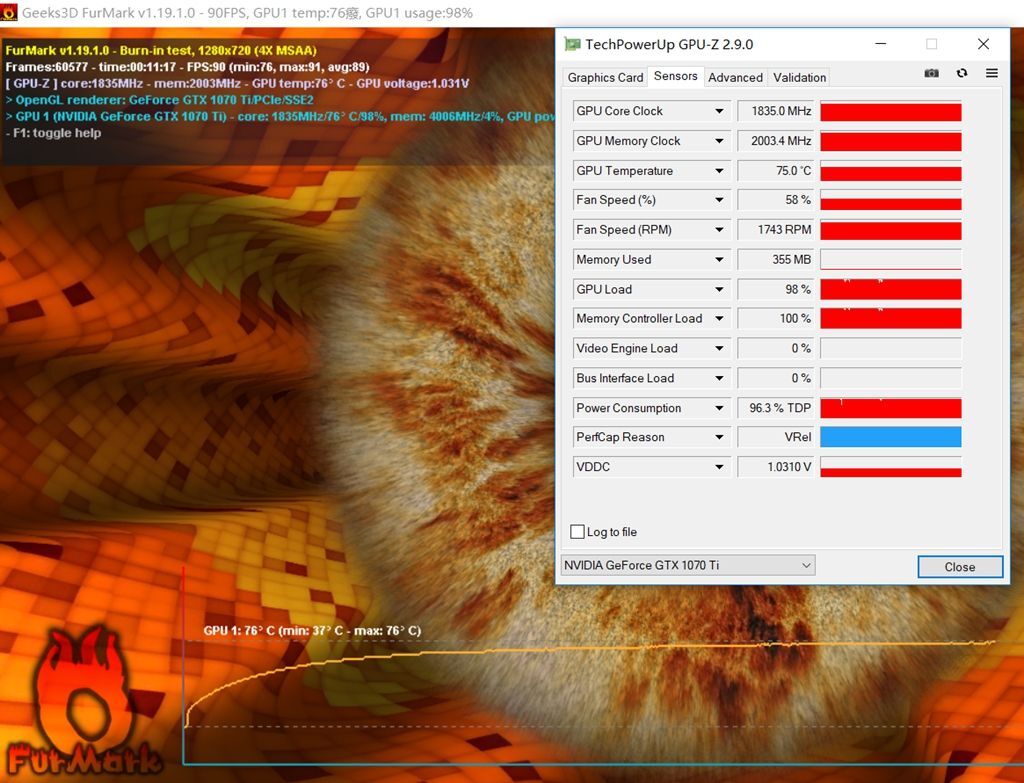The image size is (1024, 783).
Task: Click the 75.0 °C temperature value
Action: tap(776, 171)
